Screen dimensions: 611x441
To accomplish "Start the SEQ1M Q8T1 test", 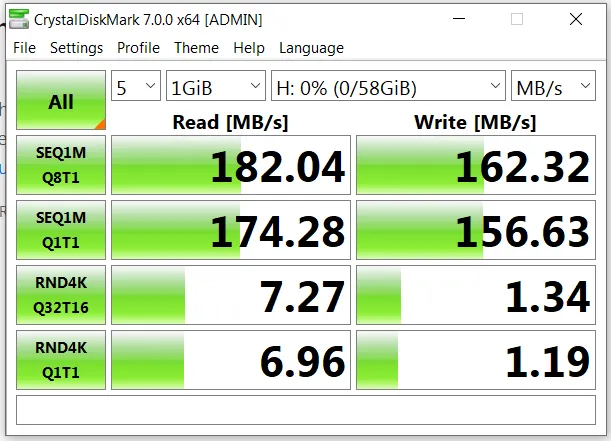I will [61, 165].
